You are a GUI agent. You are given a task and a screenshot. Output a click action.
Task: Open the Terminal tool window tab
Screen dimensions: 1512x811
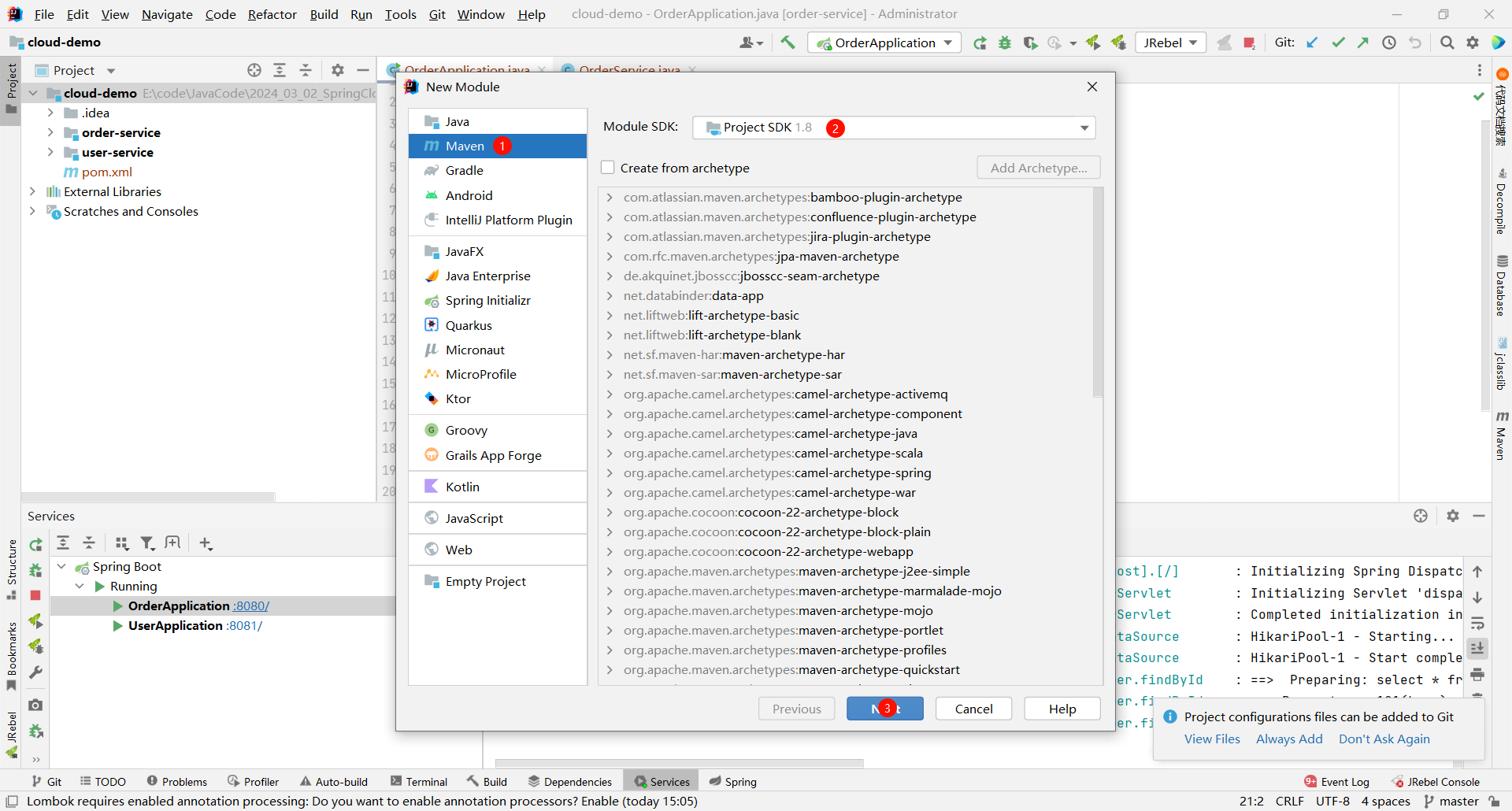coord(419,782)
